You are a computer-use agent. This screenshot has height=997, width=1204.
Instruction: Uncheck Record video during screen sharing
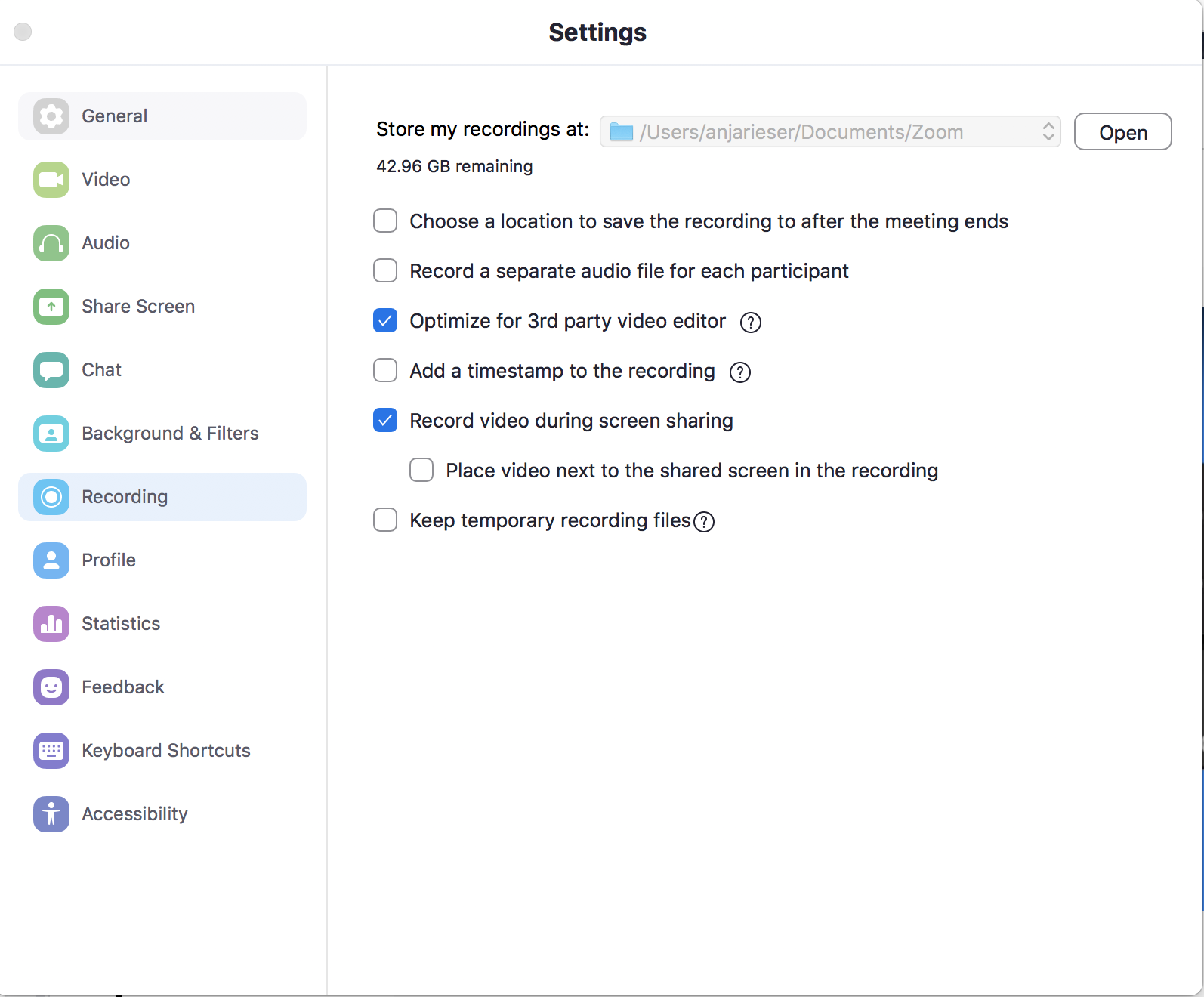pyautogui.click(x=385, y=420)
